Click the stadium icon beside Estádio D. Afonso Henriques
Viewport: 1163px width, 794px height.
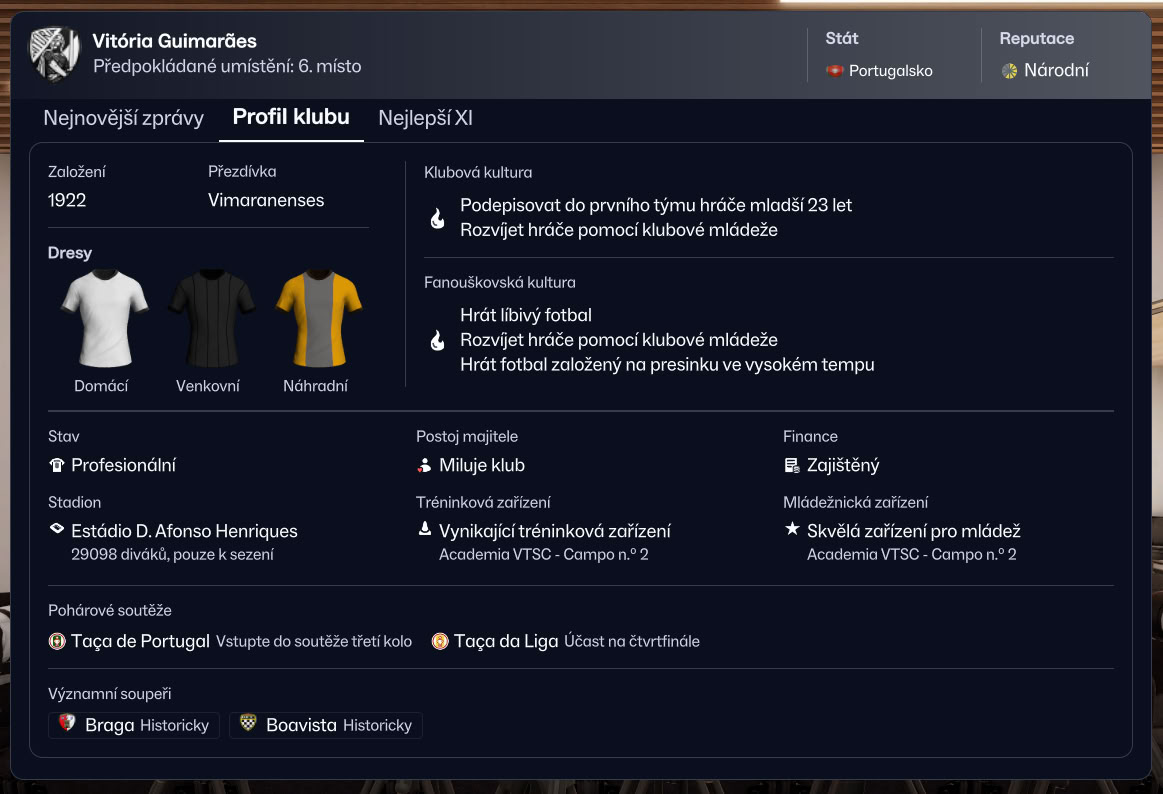(57, 529)
